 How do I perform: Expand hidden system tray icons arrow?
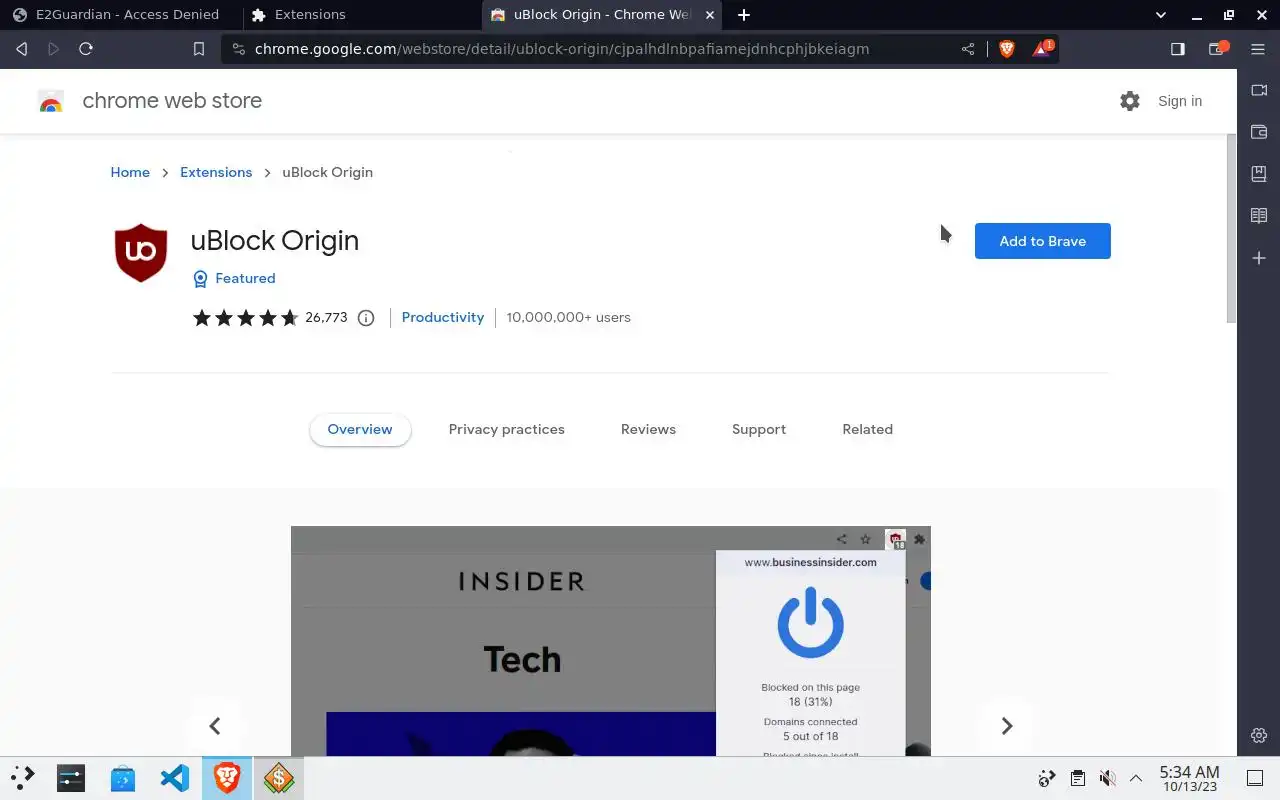coord(1136,778)
